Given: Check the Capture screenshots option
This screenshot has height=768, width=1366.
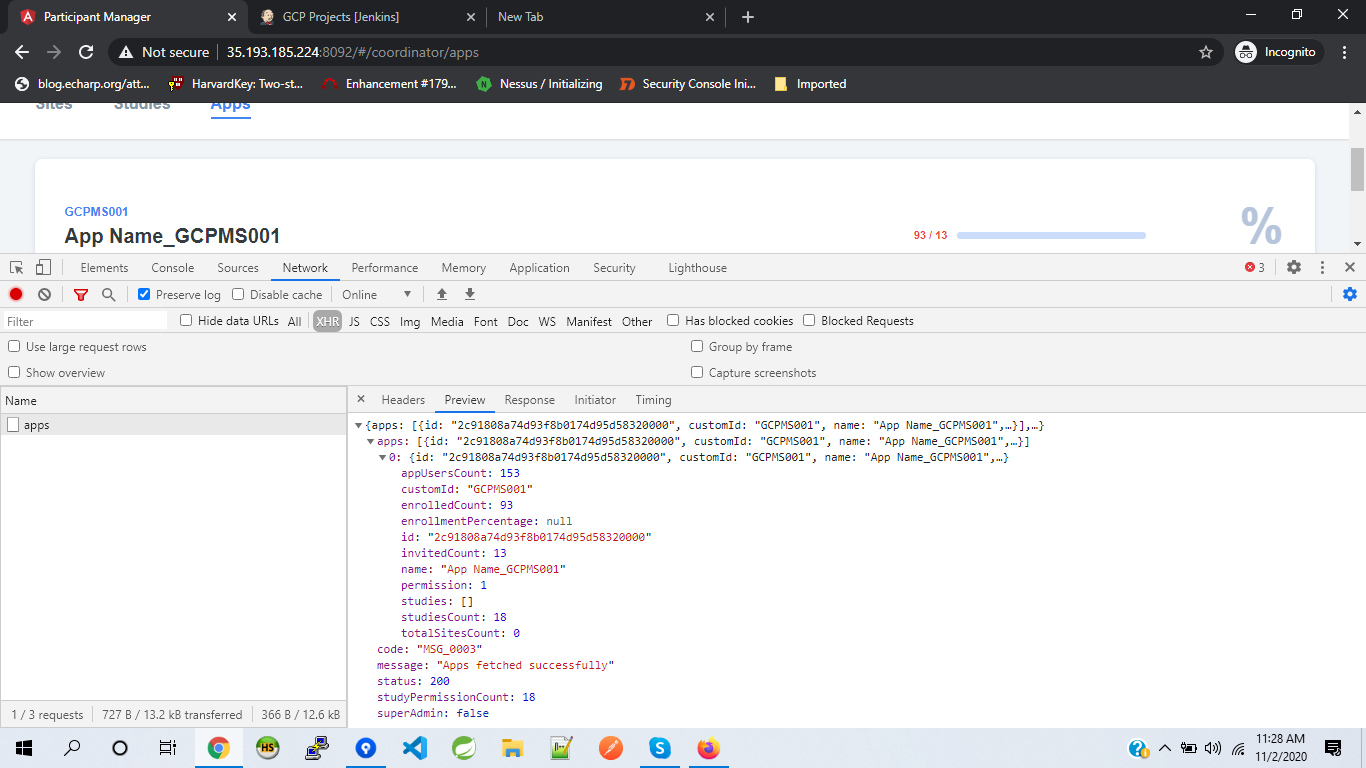Looking at the screenshot, I should (697, 372).
